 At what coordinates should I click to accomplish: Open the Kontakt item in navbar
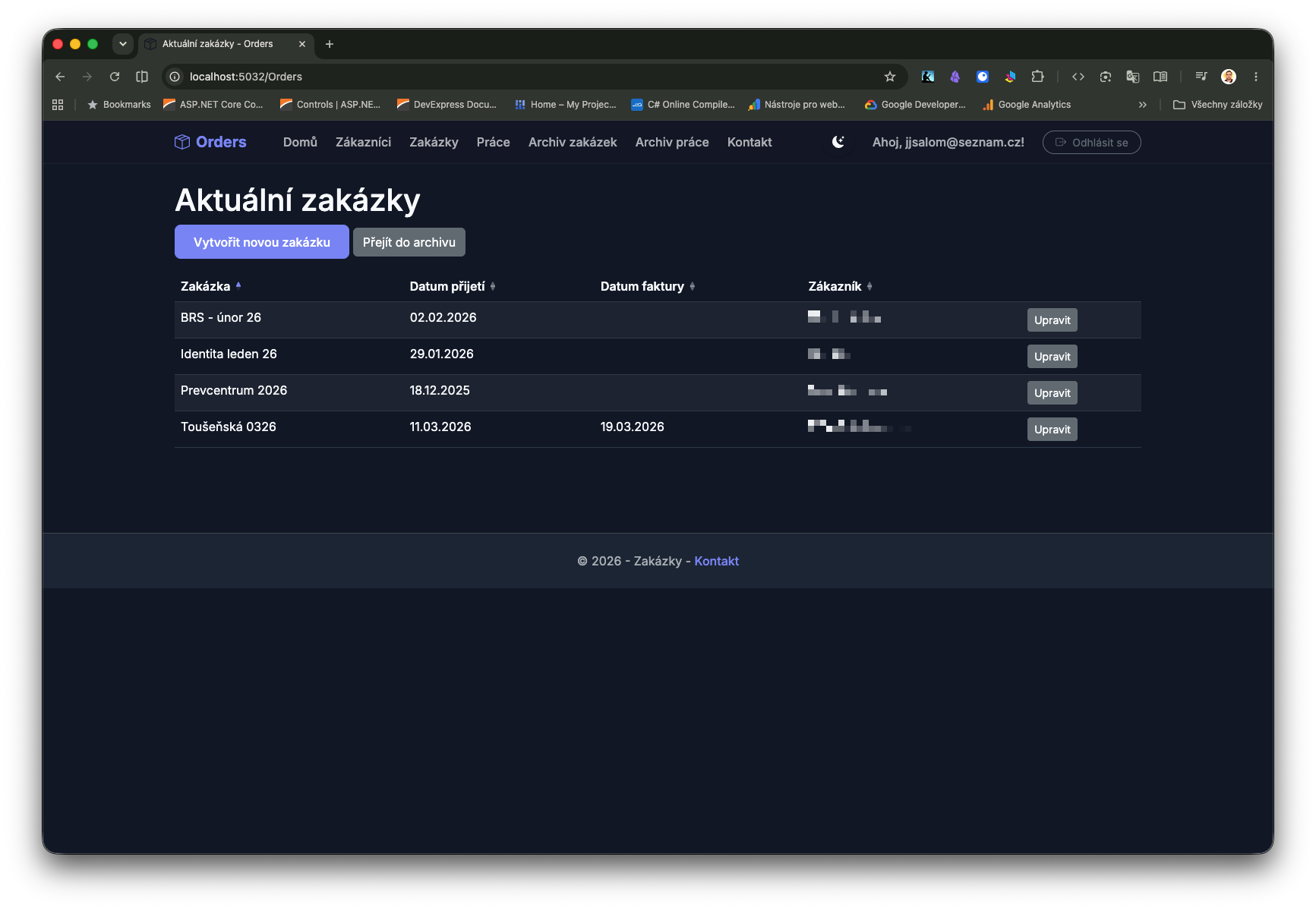click(750, 142)
